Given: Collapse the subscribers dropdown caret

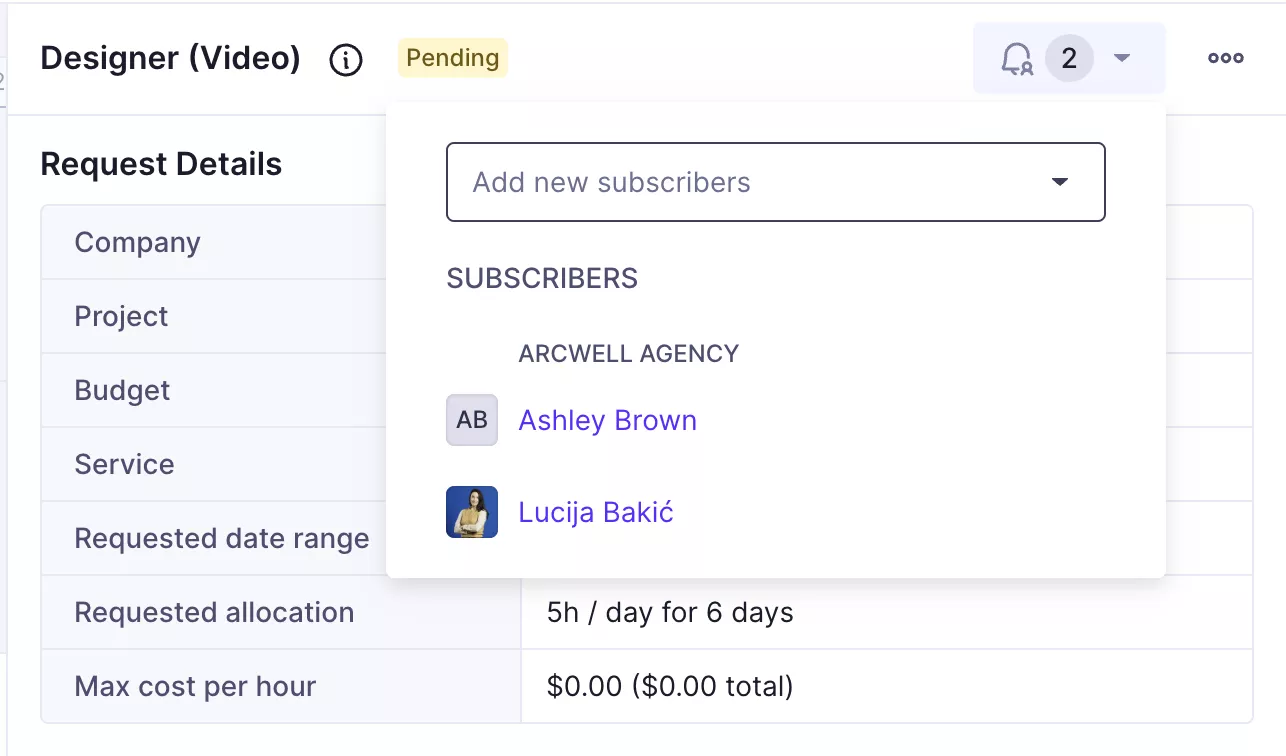Looking at the screenshot, I should [1122, 59].
